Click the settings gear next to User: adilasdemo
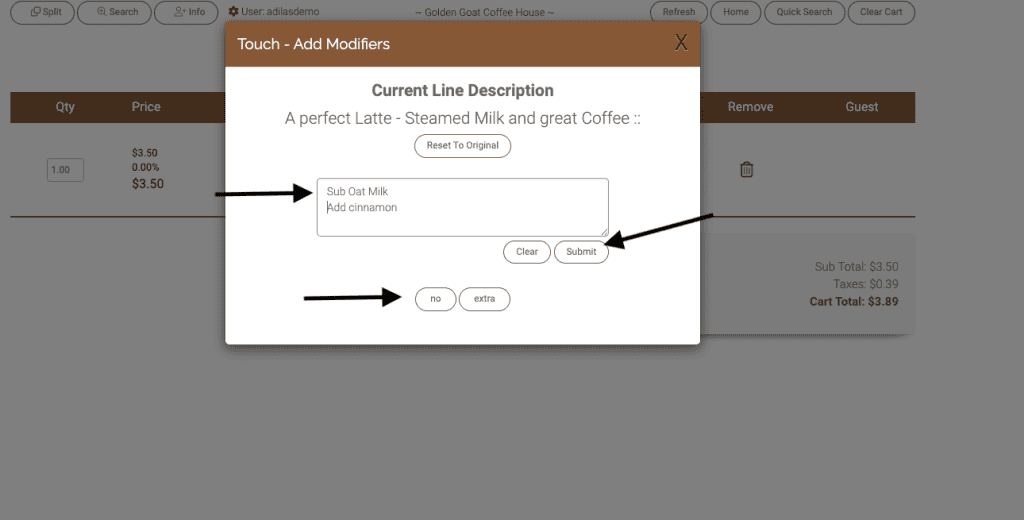The width and height of the screenshot is (1024, 520). click(233, 12)
